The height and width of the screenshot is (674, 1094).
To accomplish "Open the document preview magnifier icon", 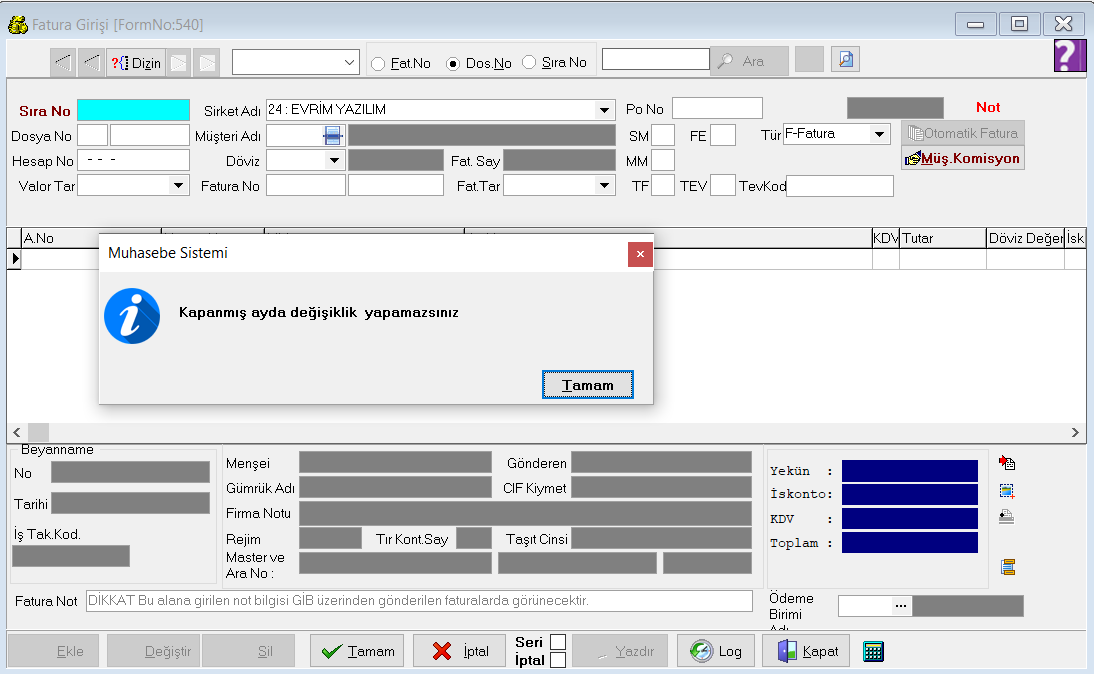I will pyautogui.click(x=846, y=59).
